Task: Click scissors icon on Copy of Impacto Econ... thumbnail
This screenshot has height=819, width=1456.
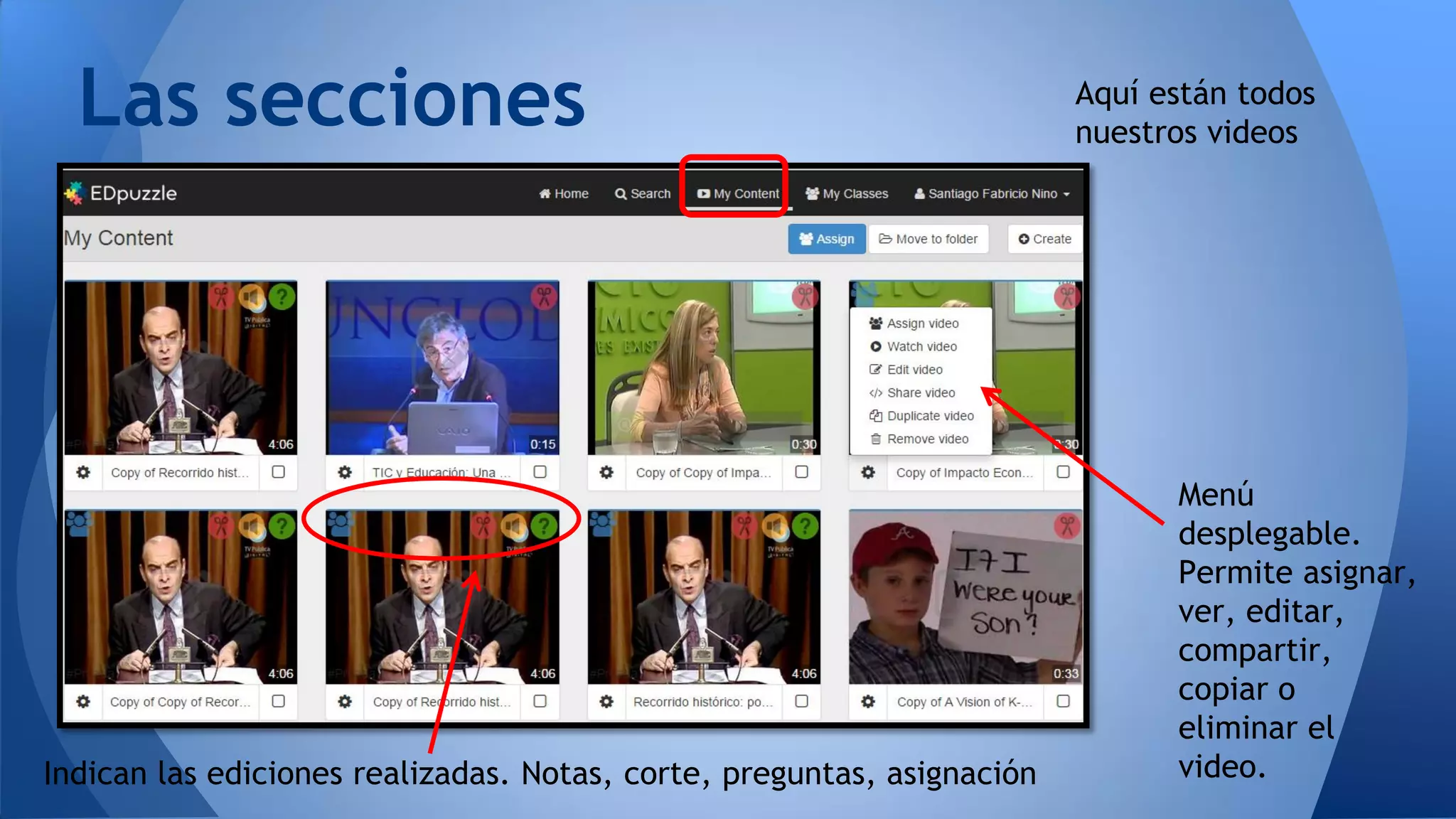Action: (1068, 296)
